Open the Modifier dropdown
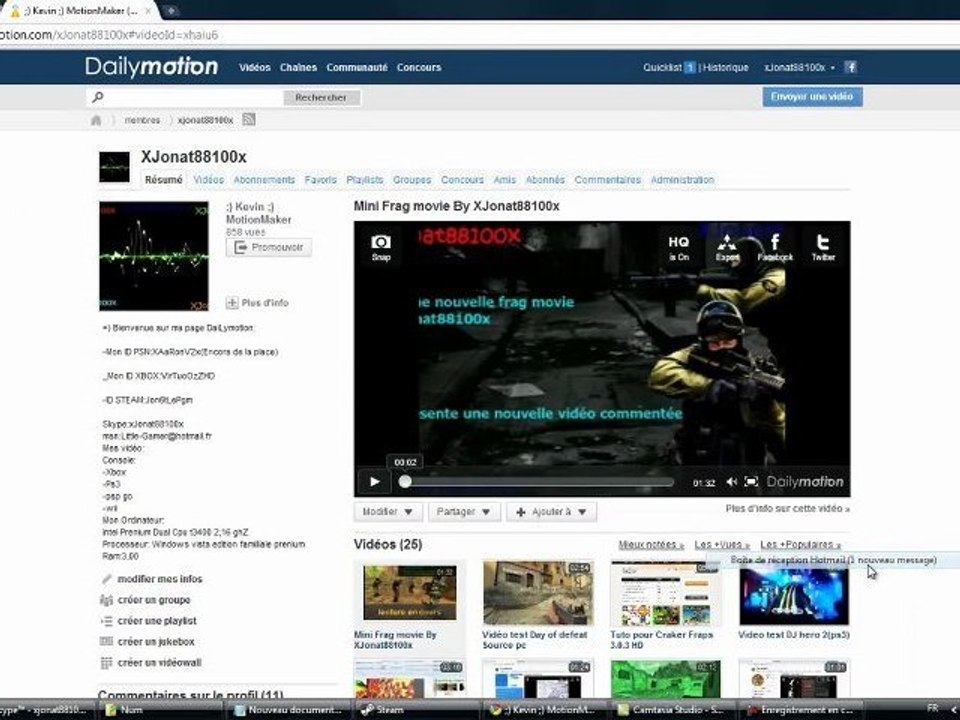 (x=388, y=512)
